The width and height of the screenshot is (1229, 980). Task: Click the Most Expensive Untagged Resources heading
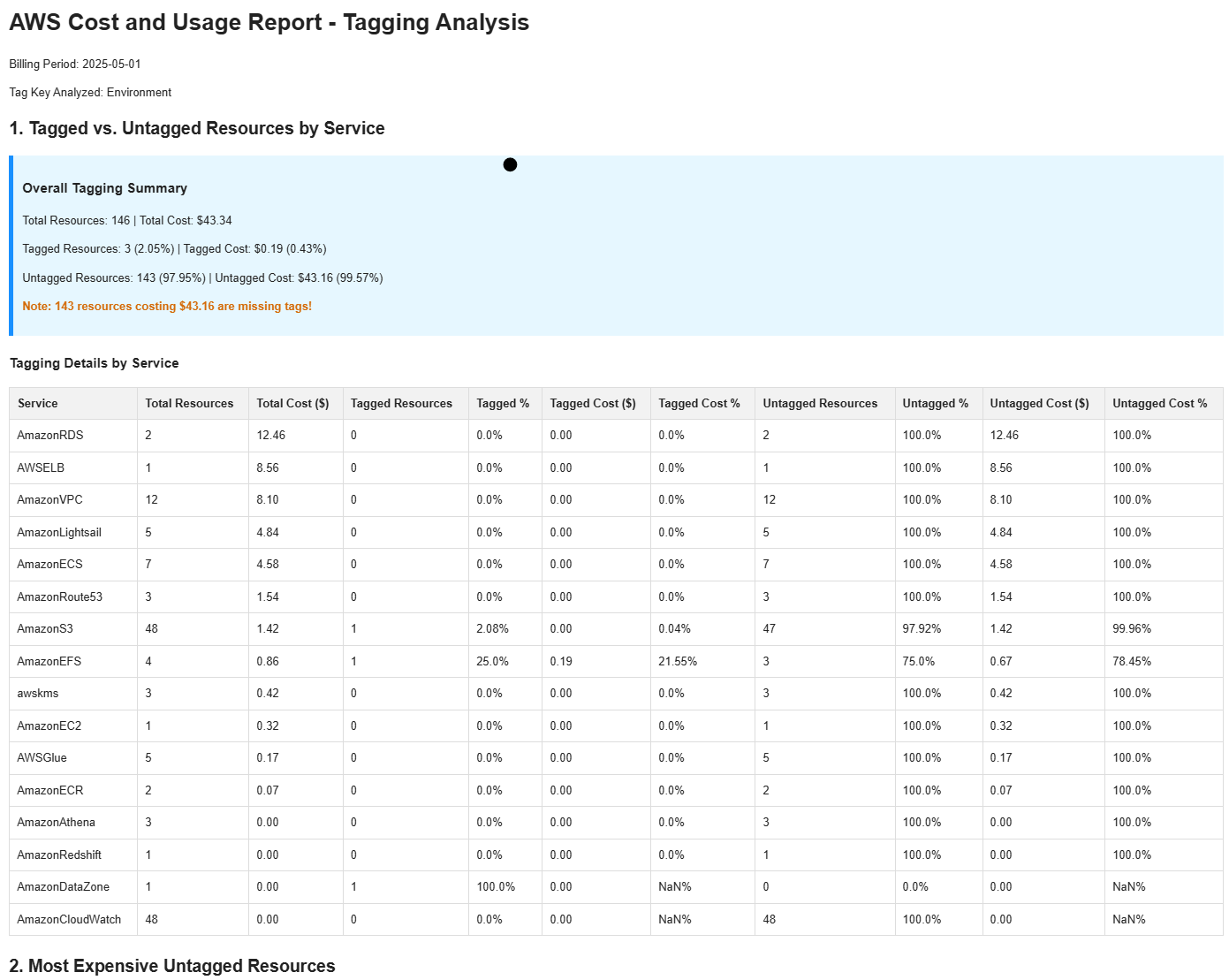[x=172, y=966]
